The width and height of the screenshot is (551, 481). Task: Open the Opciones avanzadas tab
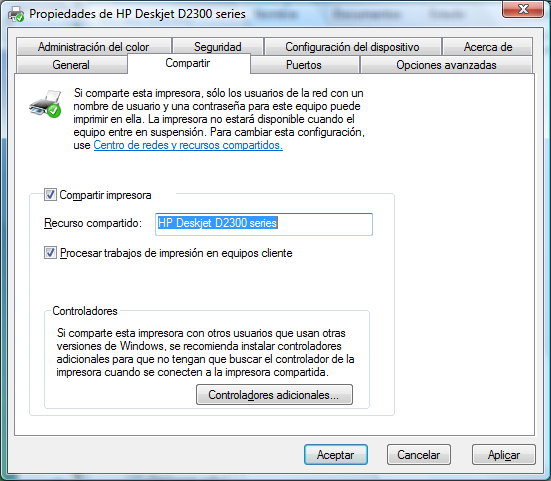coord(446,65)
